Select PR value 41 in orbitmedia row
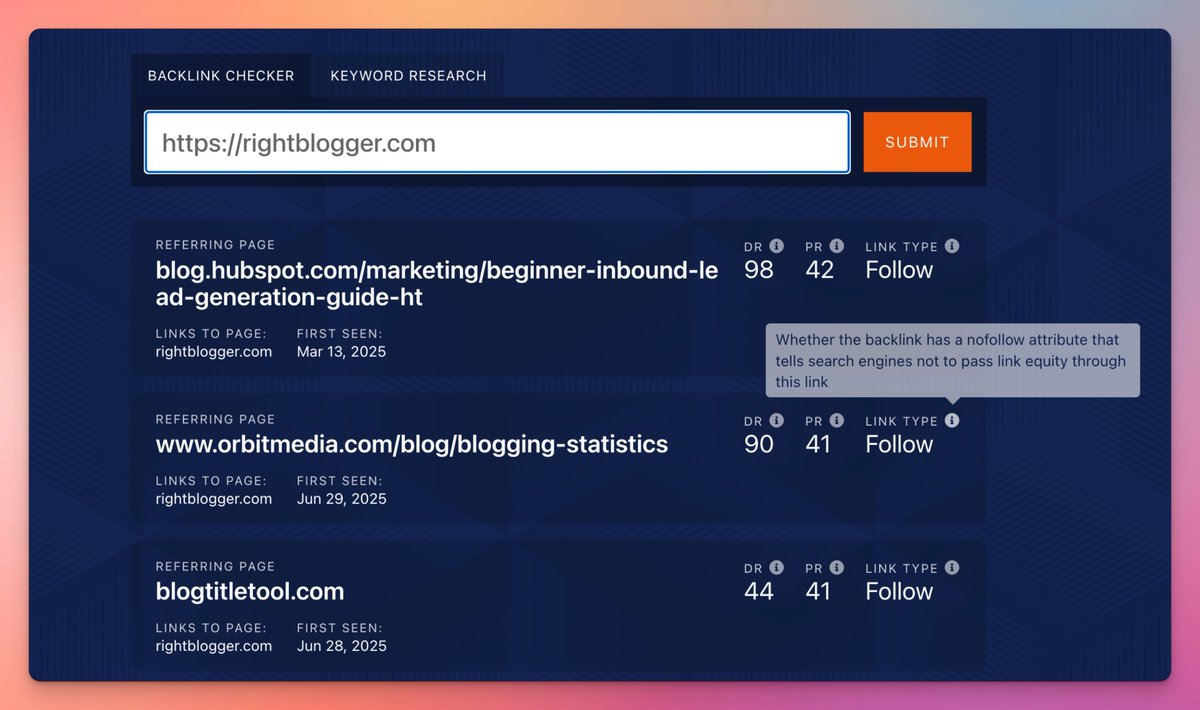 point(818,444)
